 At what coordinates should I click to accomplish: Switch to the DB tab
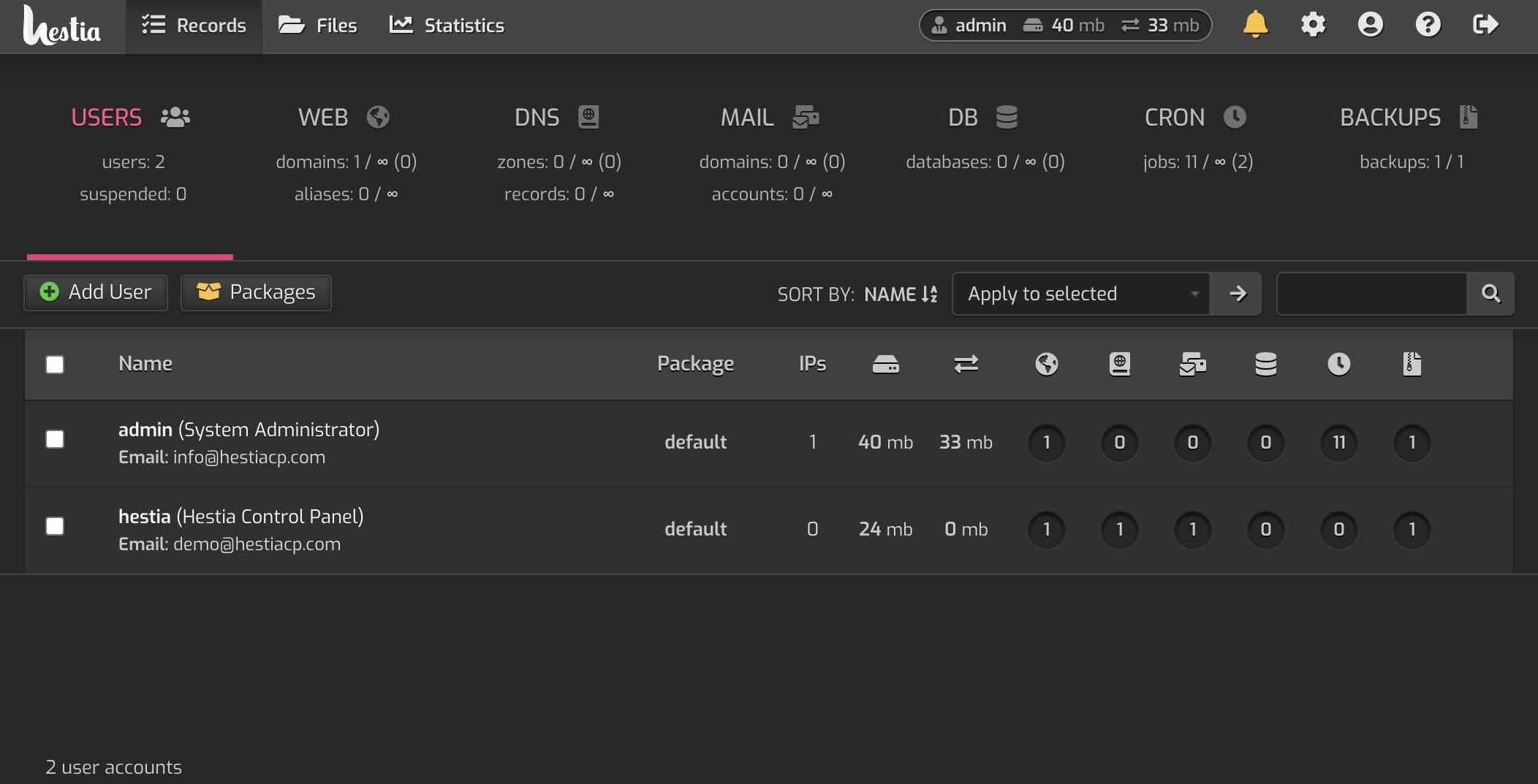pyautogui.click(x=983, y=118)
